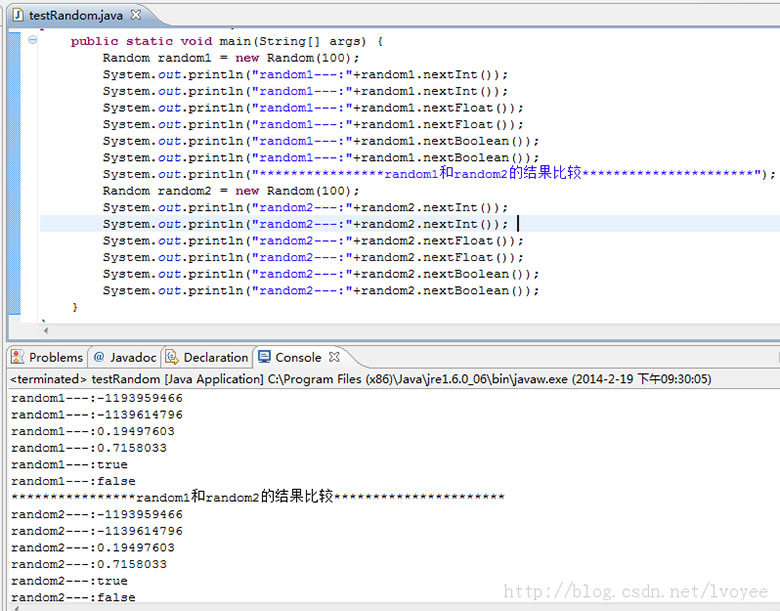Open the Declaration tab label

(x=215, y=357)
